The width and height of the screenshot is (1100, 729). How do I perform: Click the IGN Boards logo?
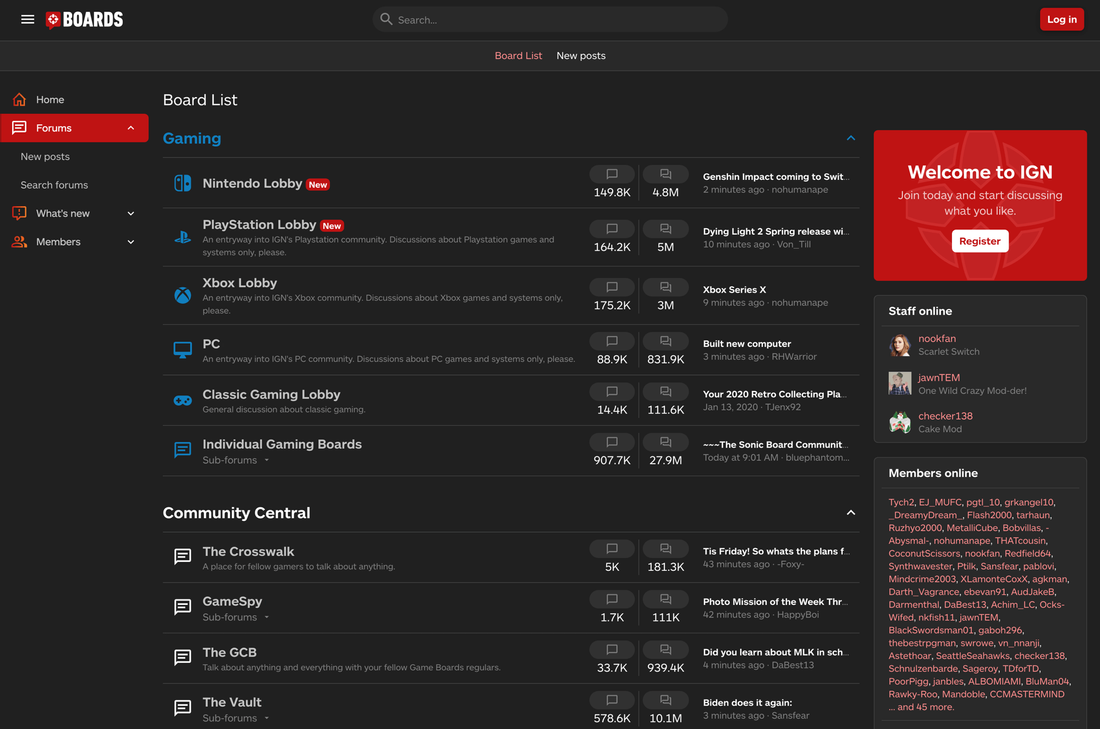[x=85, y=19]
